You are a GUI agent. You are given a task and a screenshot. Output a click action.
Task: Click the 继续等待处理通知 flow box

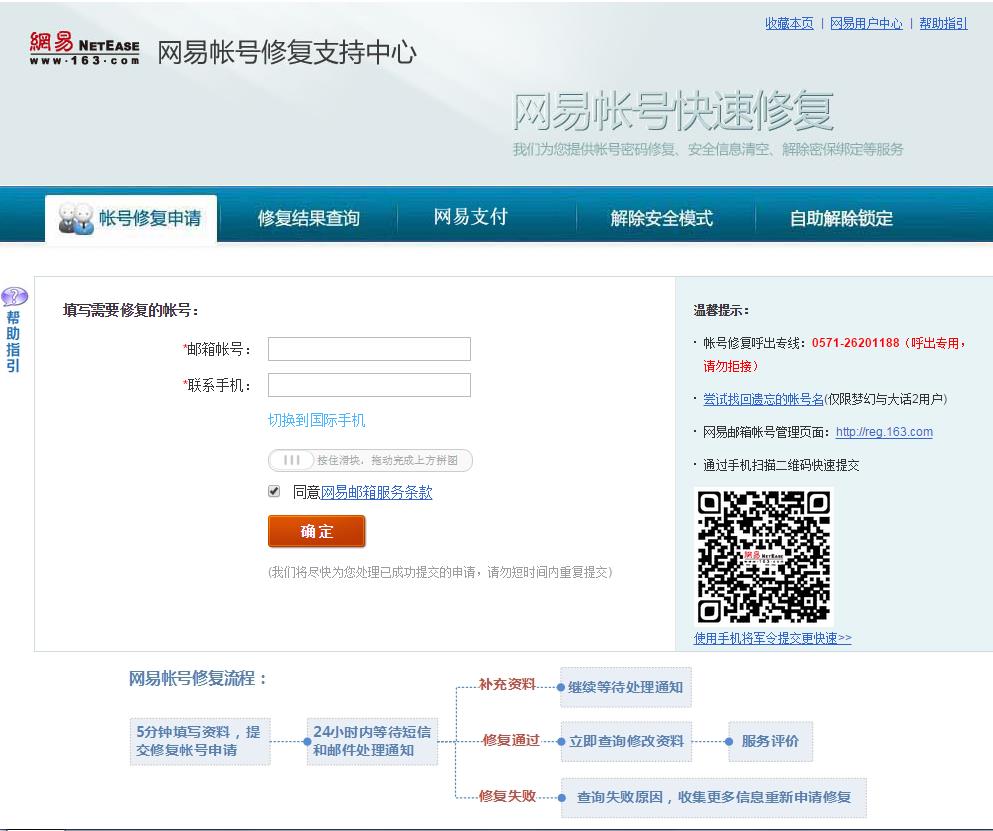626,687
